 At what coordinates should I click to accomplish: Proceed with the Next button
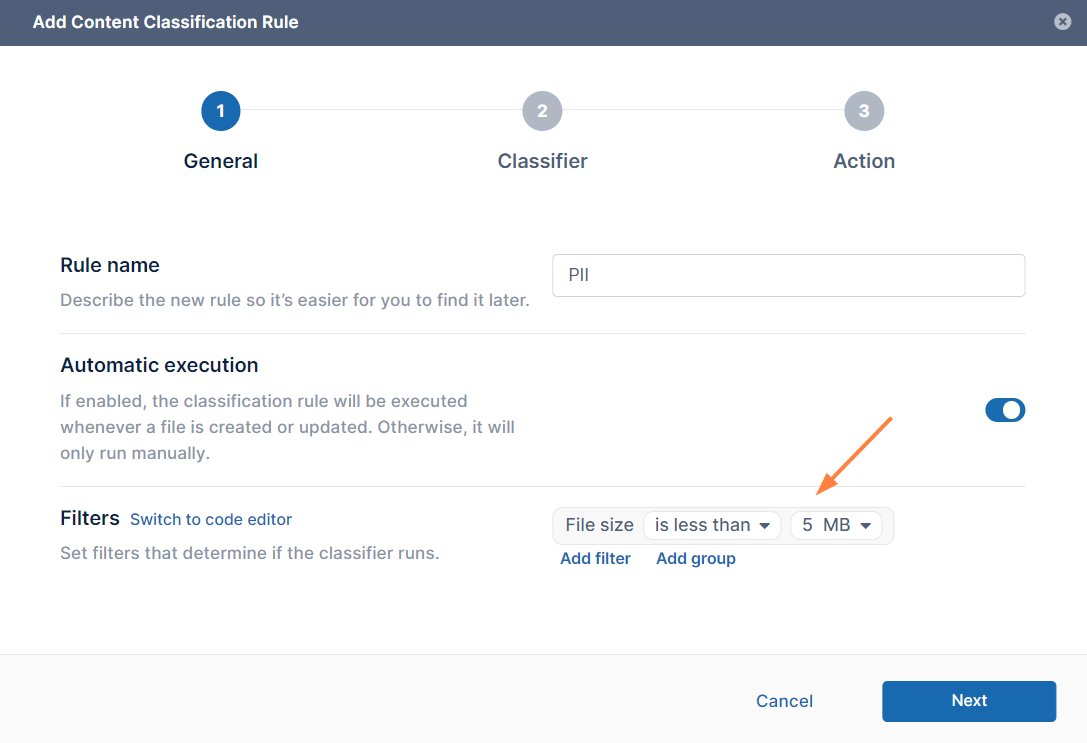click(x=968, y=701)
